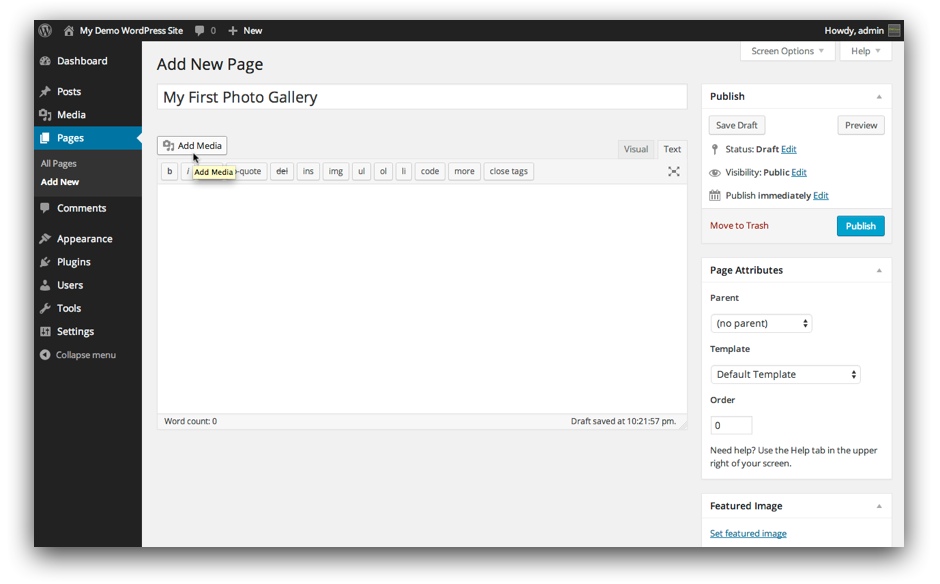
Task: Click the Add Media button
Action: tap(192, 146)
